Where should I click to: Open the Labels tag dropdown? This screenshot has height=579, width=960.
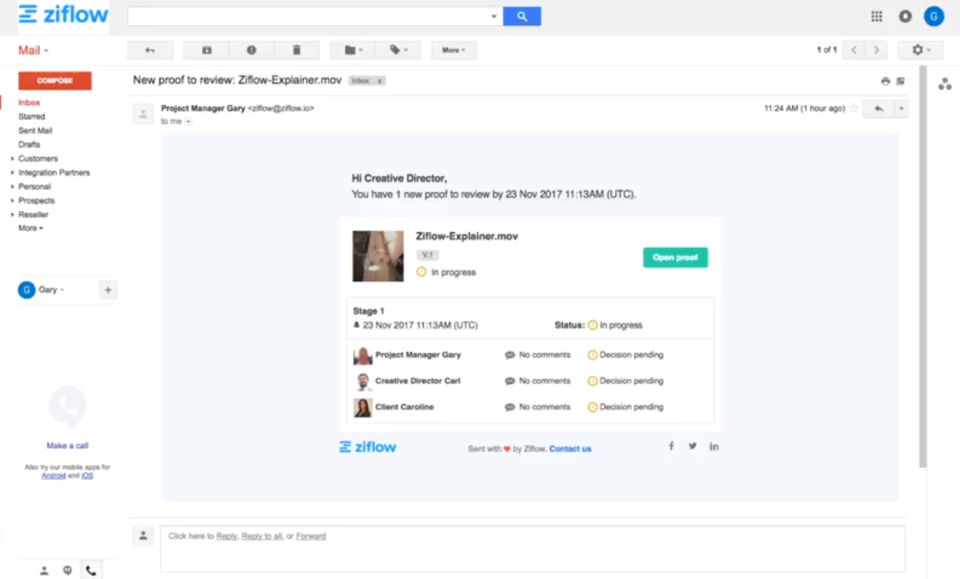[x=399, y=50]
